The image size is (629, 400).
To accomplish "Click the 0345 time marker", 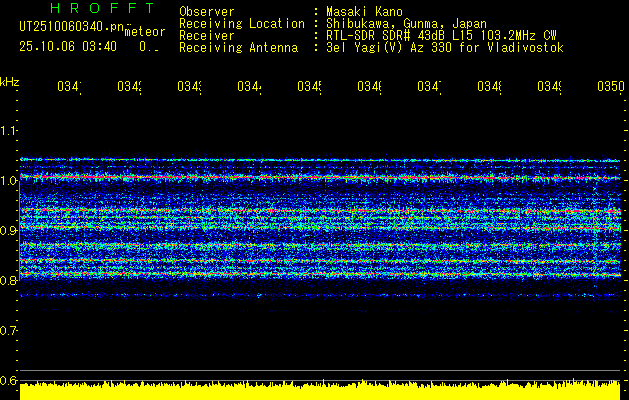I will coord(309,87).
